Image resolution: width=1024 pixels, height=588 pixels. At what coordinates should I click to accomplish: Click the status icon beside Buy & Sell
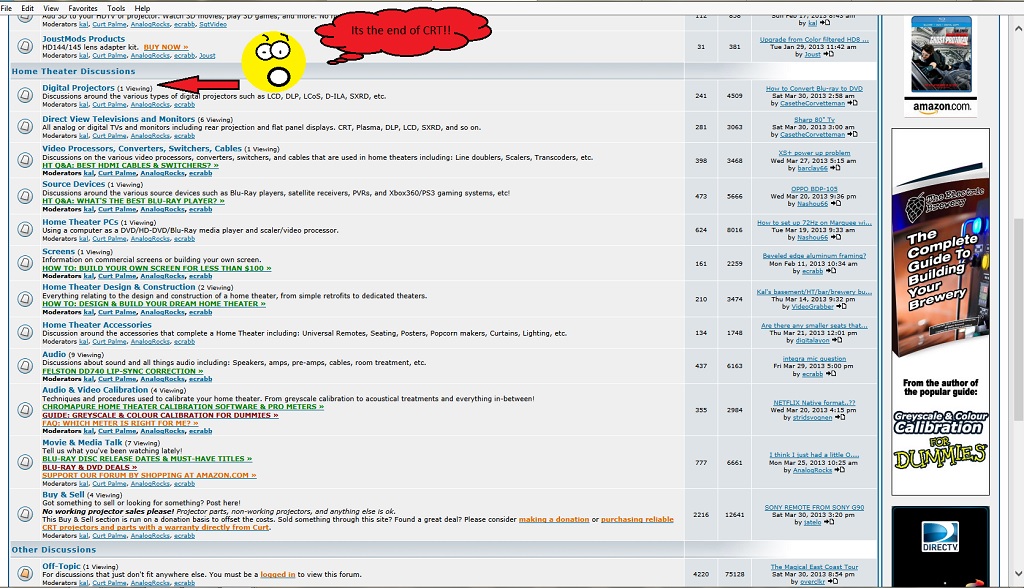point(25,514)
